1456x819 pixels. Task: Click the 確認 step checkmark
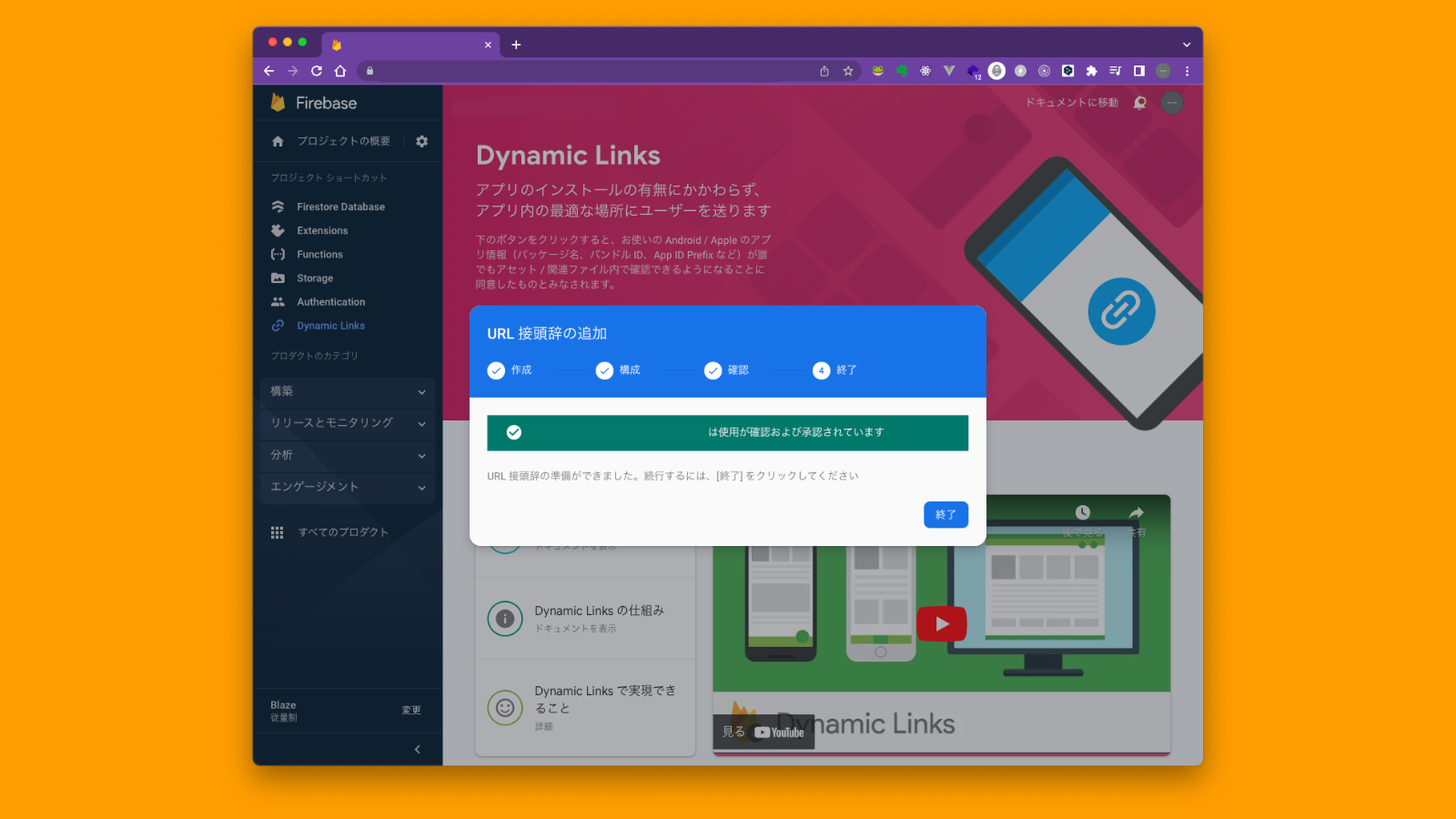pos(713,370)
